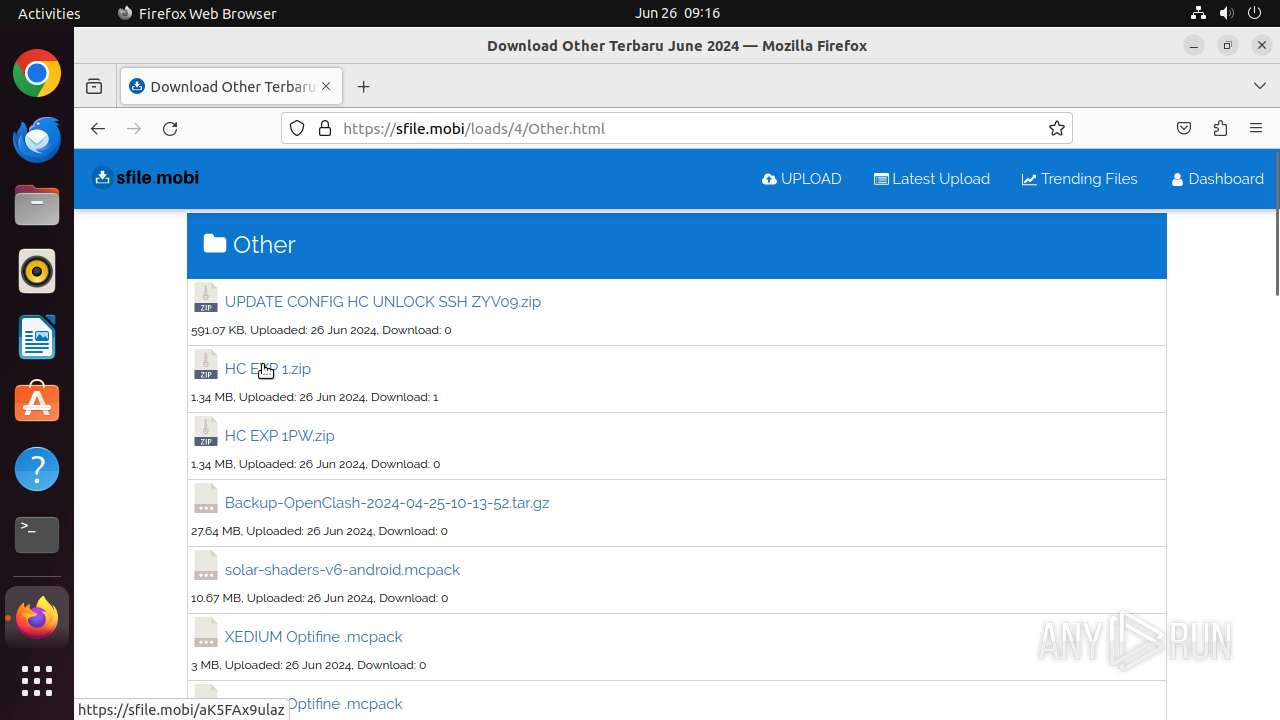Open solar-shaders-v6-android.mcpack link
This screenshot has width=1280, height=720.
tap(342, 569)
